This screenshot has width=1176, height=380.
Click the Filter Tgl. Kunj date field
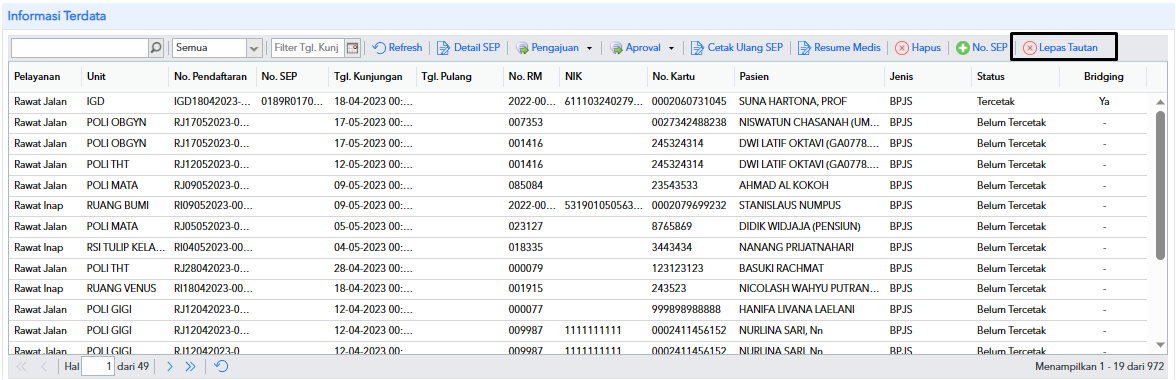308,47
